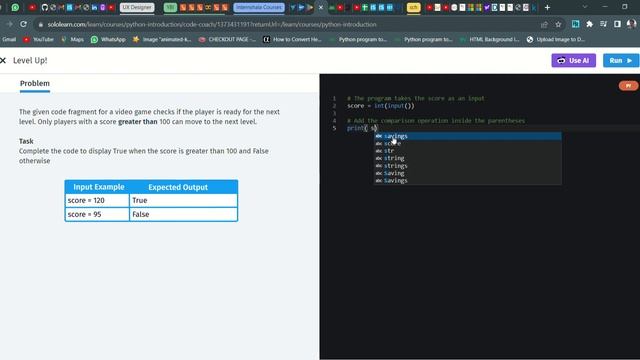Switch to the GitHub browser tab

pos(44,7)
